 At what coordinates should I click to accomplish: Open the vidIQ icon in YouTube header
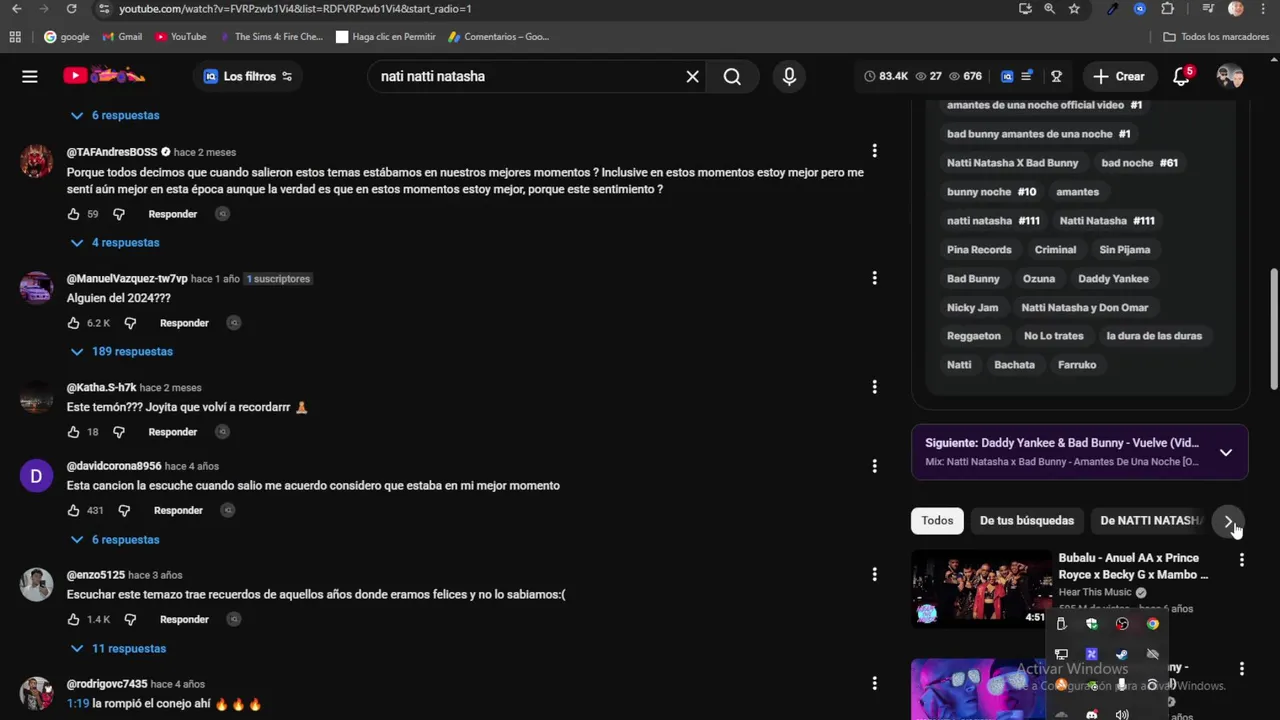click(1007, 76)
